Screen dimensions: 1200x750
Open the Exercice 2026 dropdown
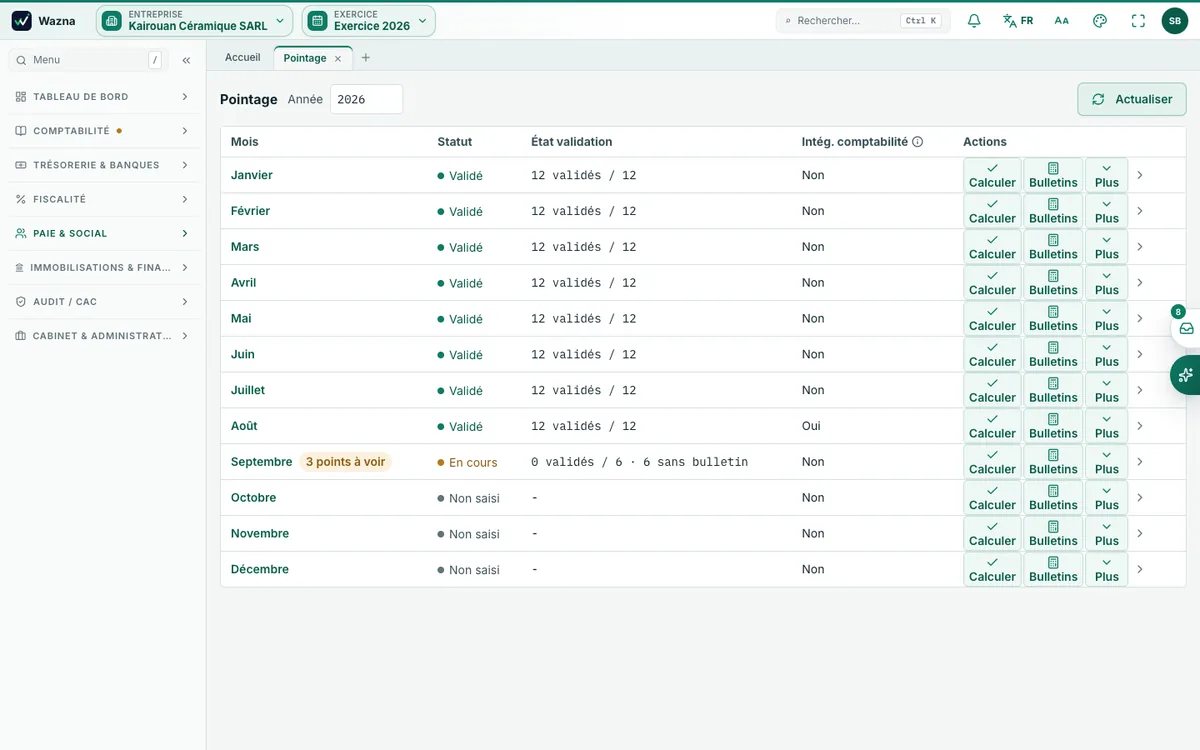tap(369, 20)
